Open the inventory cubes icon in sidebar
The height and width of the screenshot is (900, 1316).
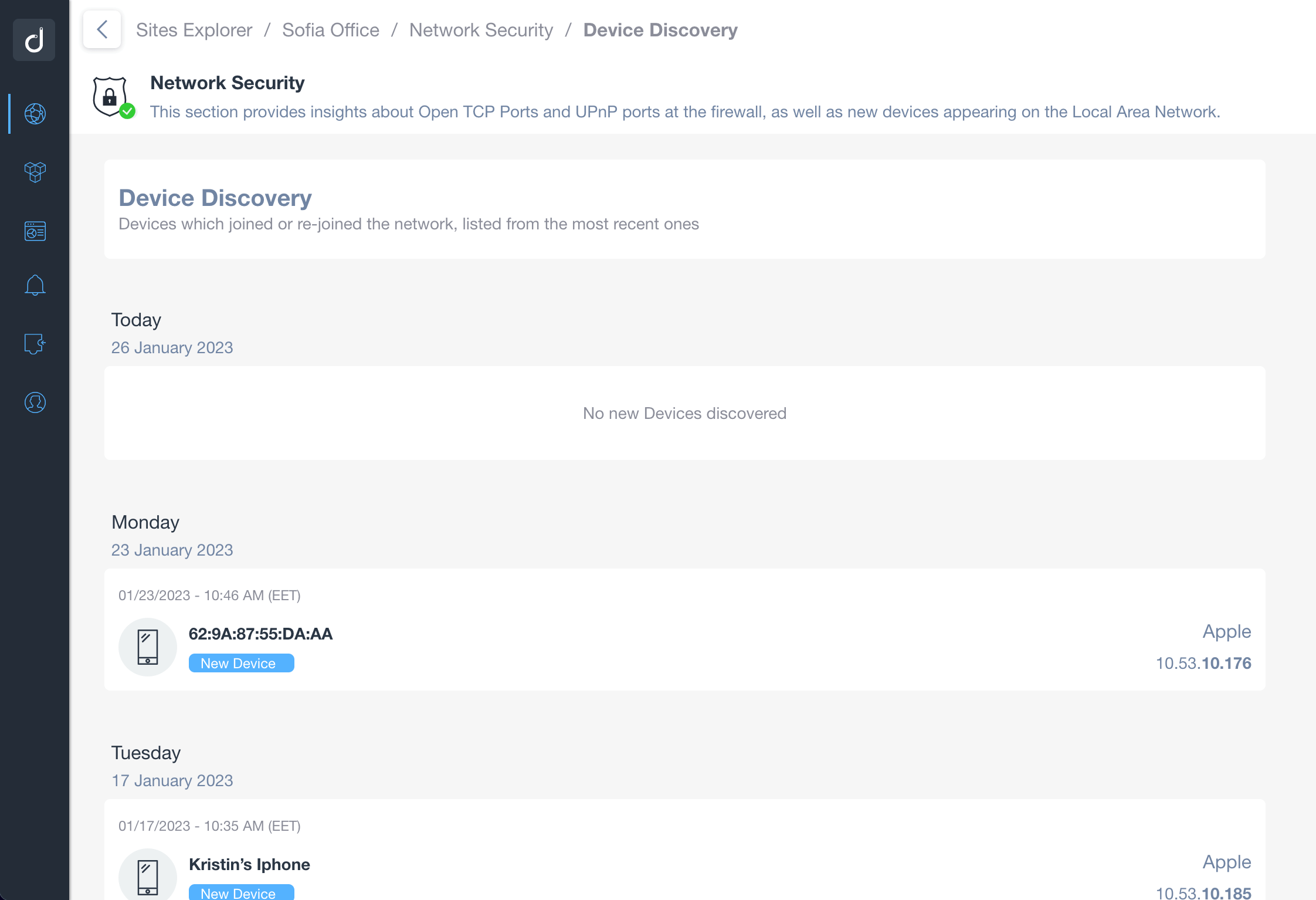pyautogui.click(x=35, y=172)
